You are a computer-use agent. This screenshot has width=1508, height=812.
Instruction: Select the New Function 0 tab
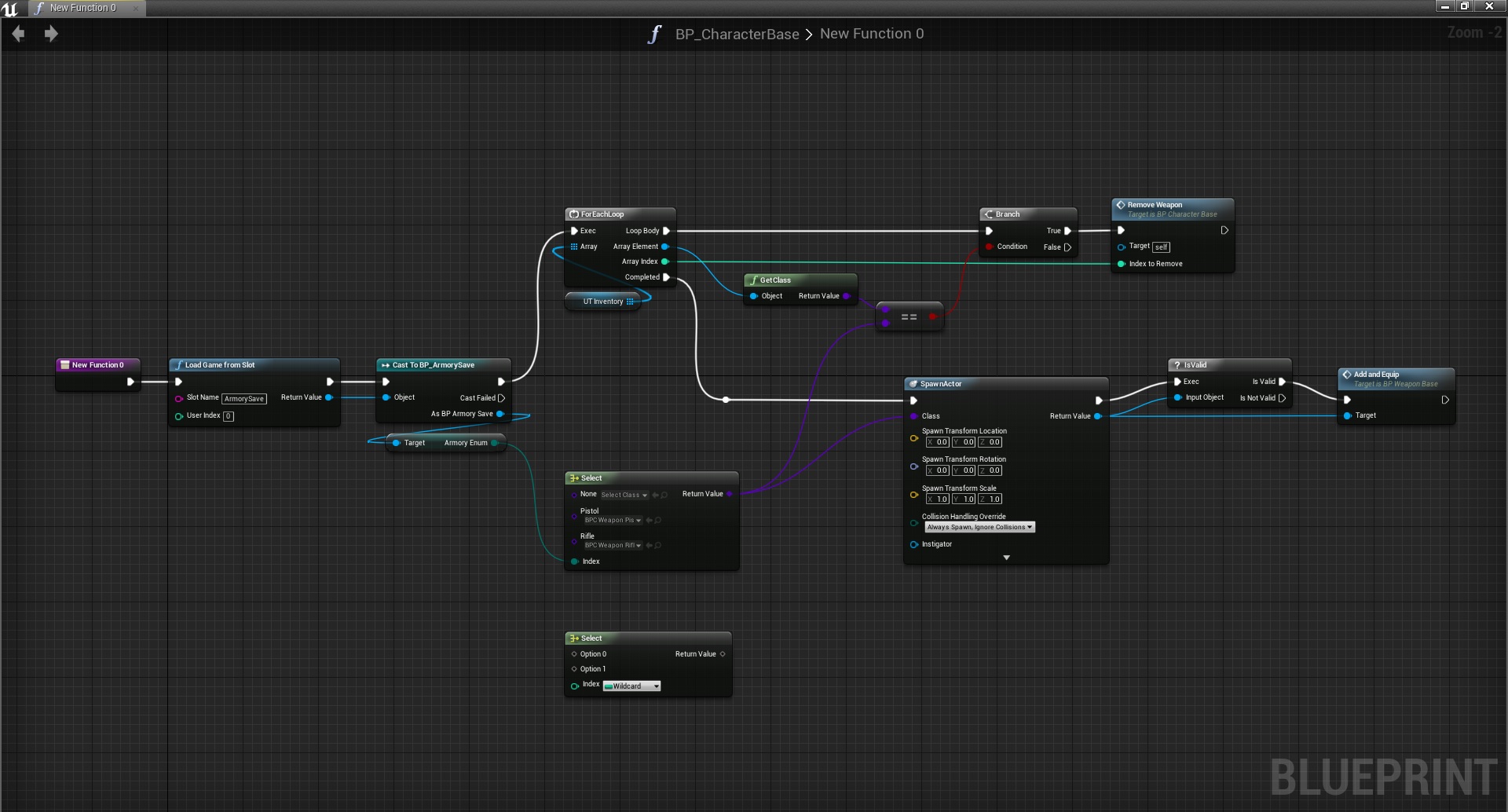point(82,8)
